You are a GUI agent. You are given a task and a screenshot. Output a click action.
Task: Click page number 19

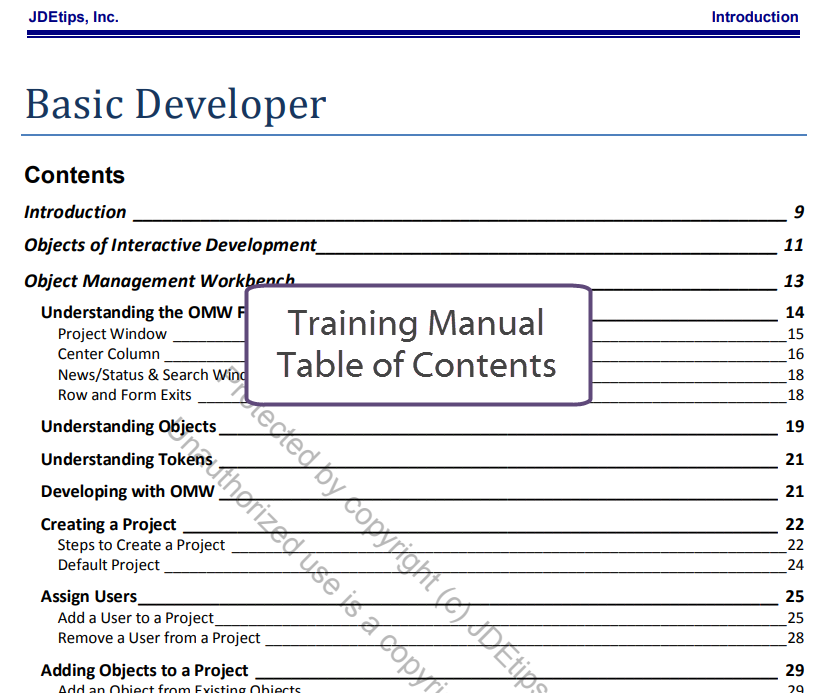(795, 426)
